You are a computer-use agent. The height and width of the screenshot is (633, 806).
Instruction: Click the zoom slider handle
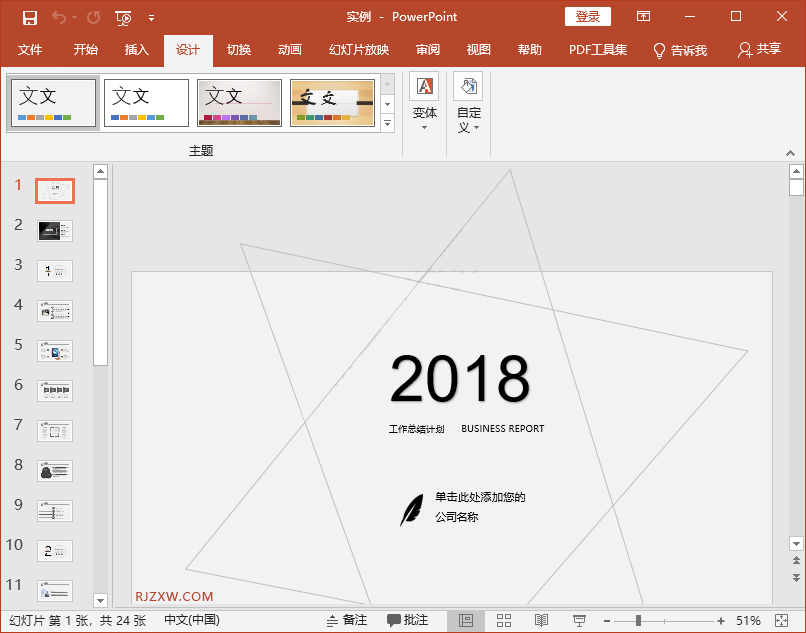(638, 621)
